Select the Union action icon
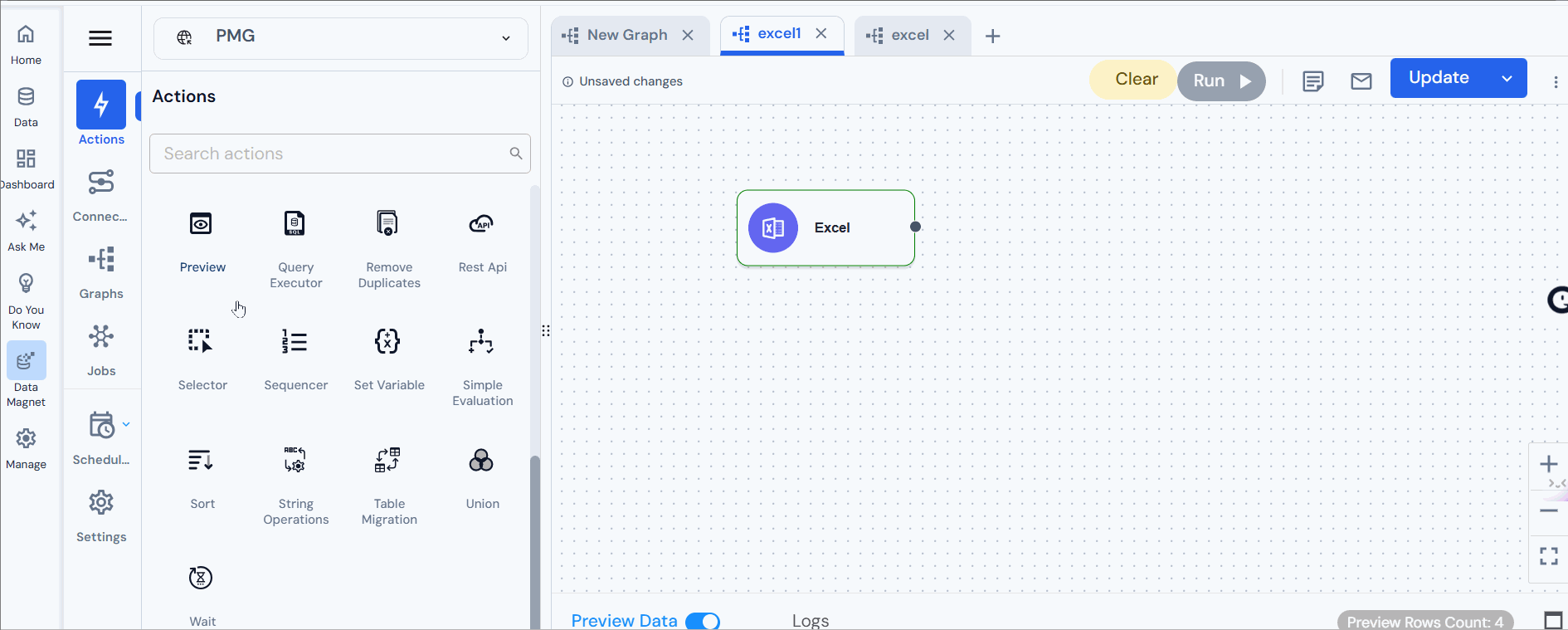Viewport: 1568px width, 630px height. tap(481, 461)
